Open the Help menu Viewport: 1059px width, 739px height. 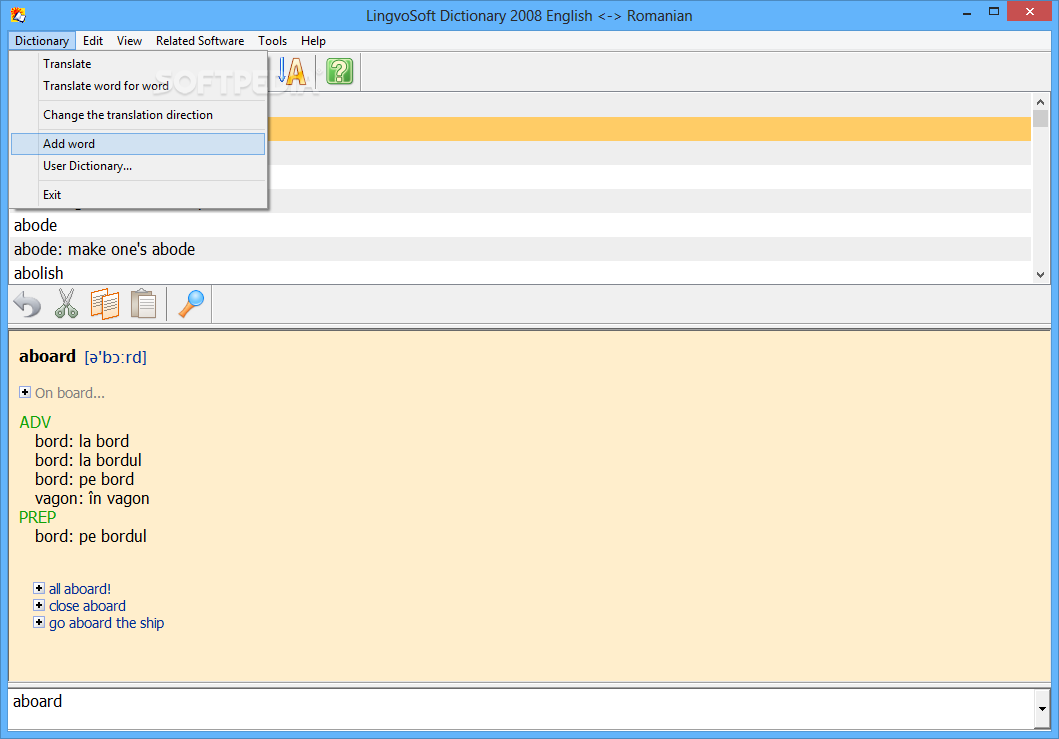[x=313, y=41]
